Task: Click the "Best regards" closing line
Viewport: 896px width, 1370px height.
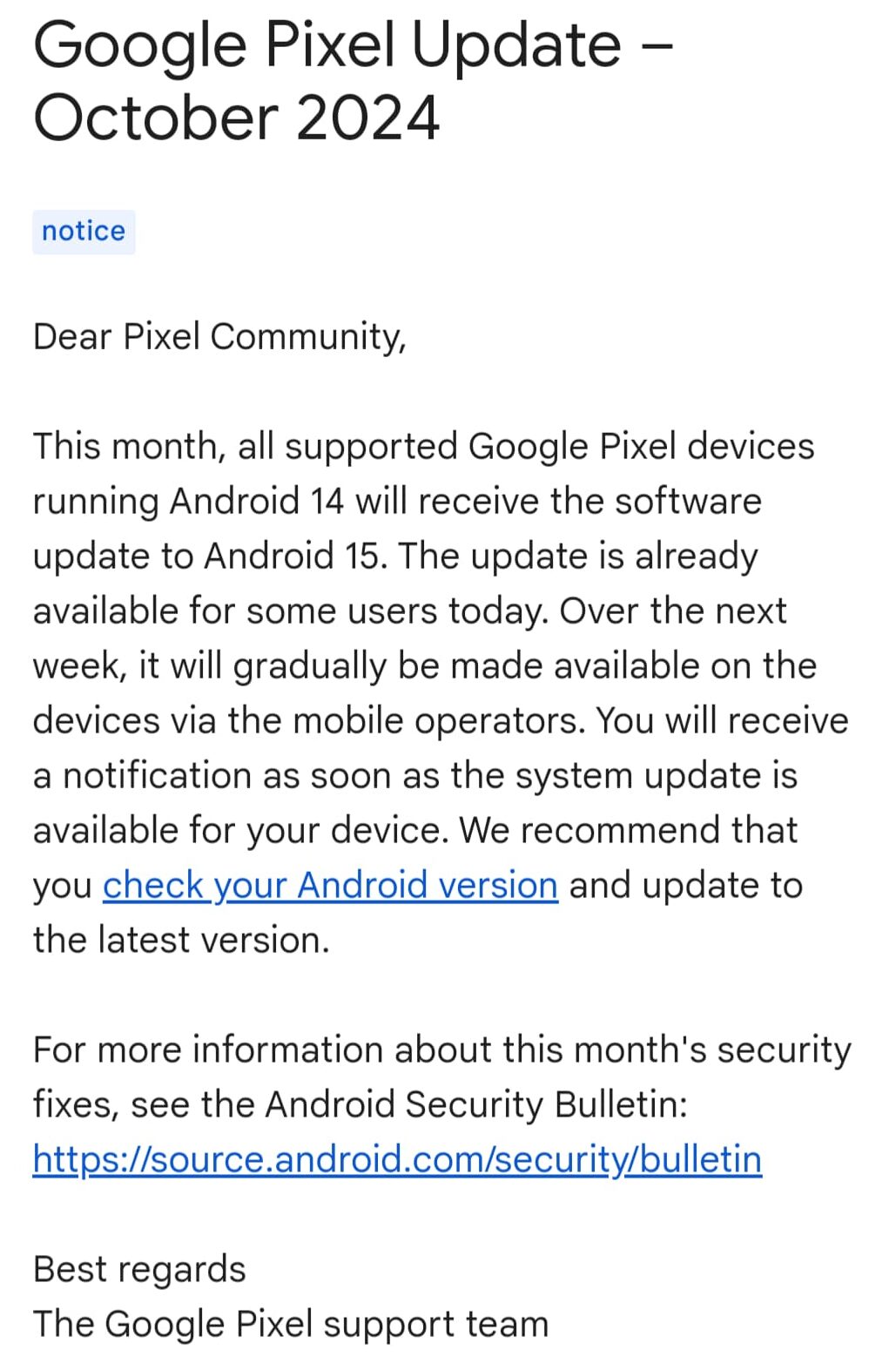Action: [x=139, y=1270]
